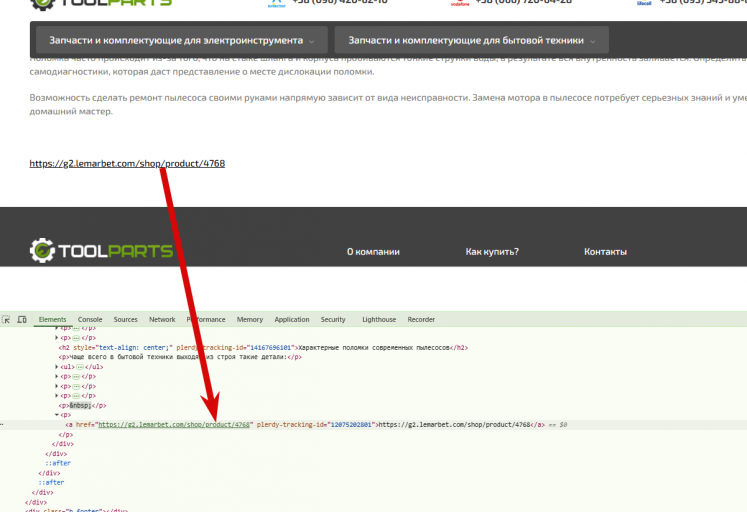Open the Elements tab in DevTools
Screen dimensions: 747x512
coord(52,320)
